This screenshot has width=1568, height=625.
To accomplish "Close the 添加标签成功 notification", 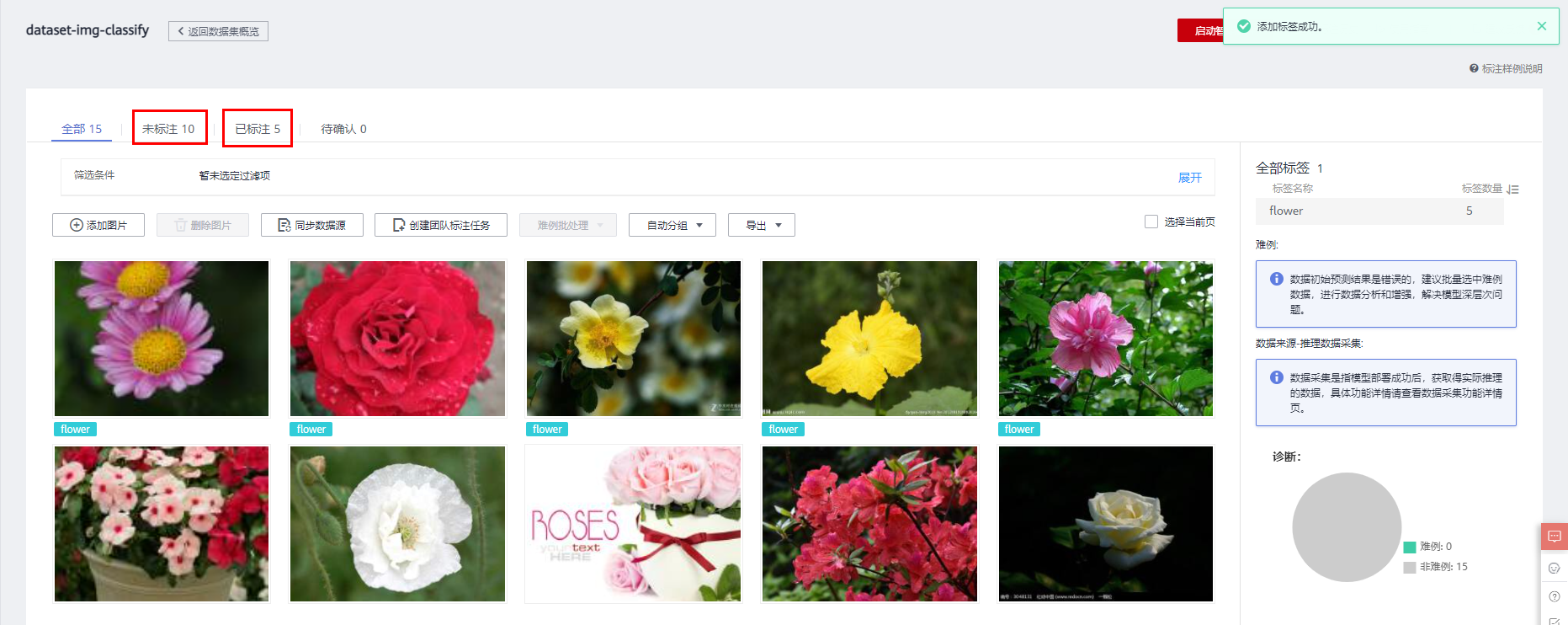I will 1541,26.
